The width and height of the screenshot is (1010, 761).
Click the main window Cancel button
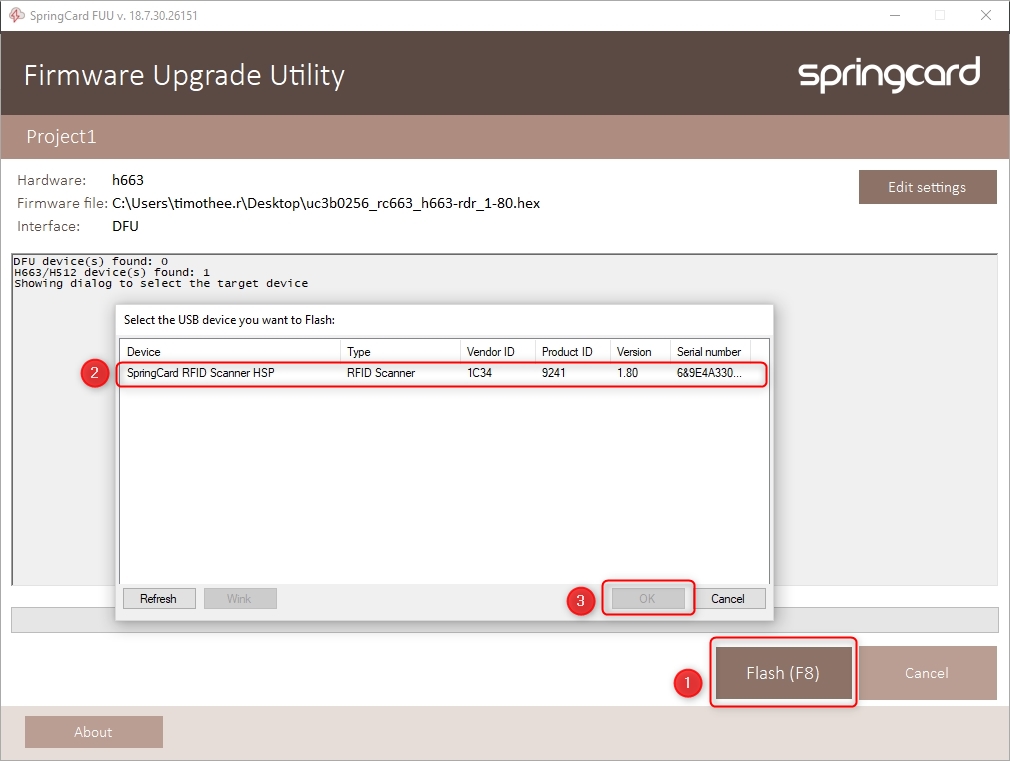[x=928, y=673]
